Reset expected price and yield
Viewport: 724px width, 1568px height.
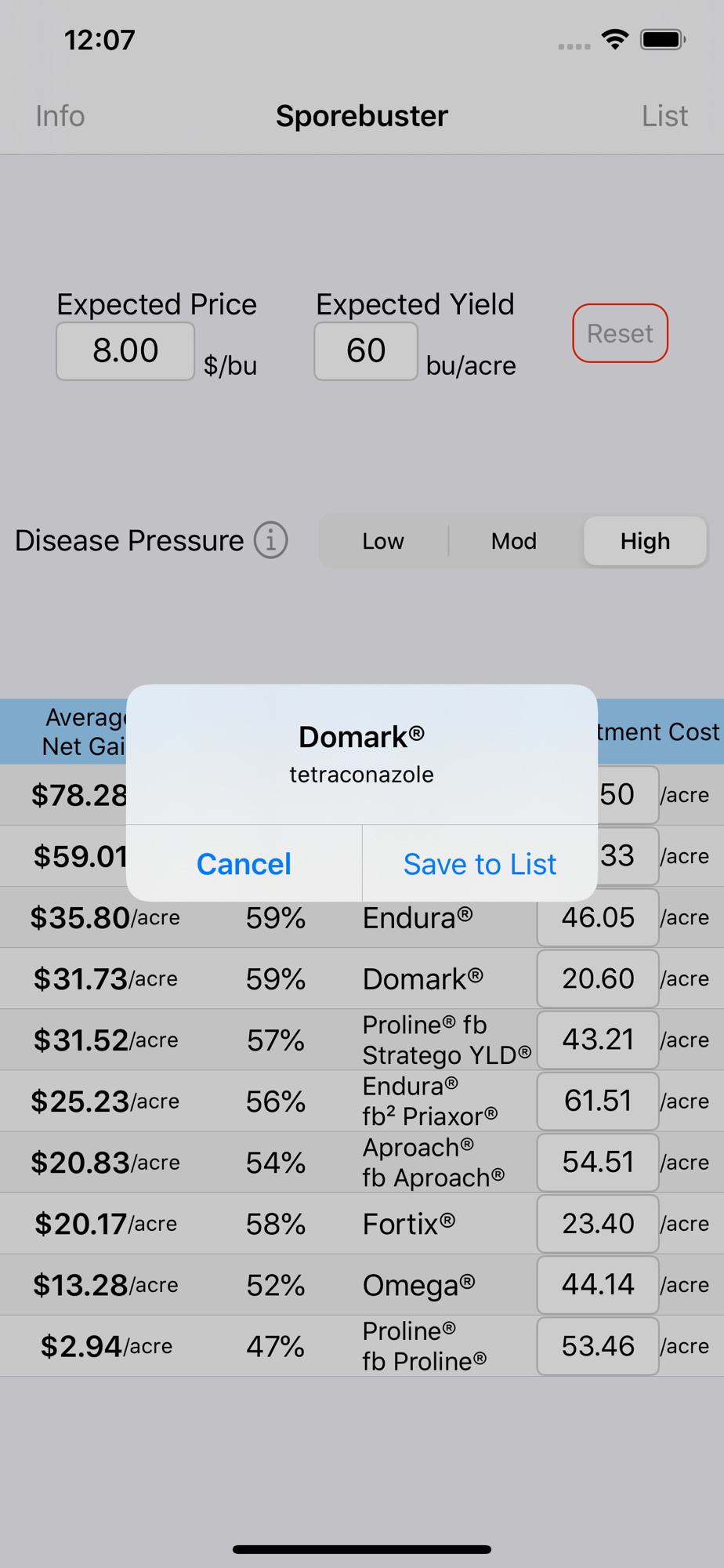coord(620,333)
